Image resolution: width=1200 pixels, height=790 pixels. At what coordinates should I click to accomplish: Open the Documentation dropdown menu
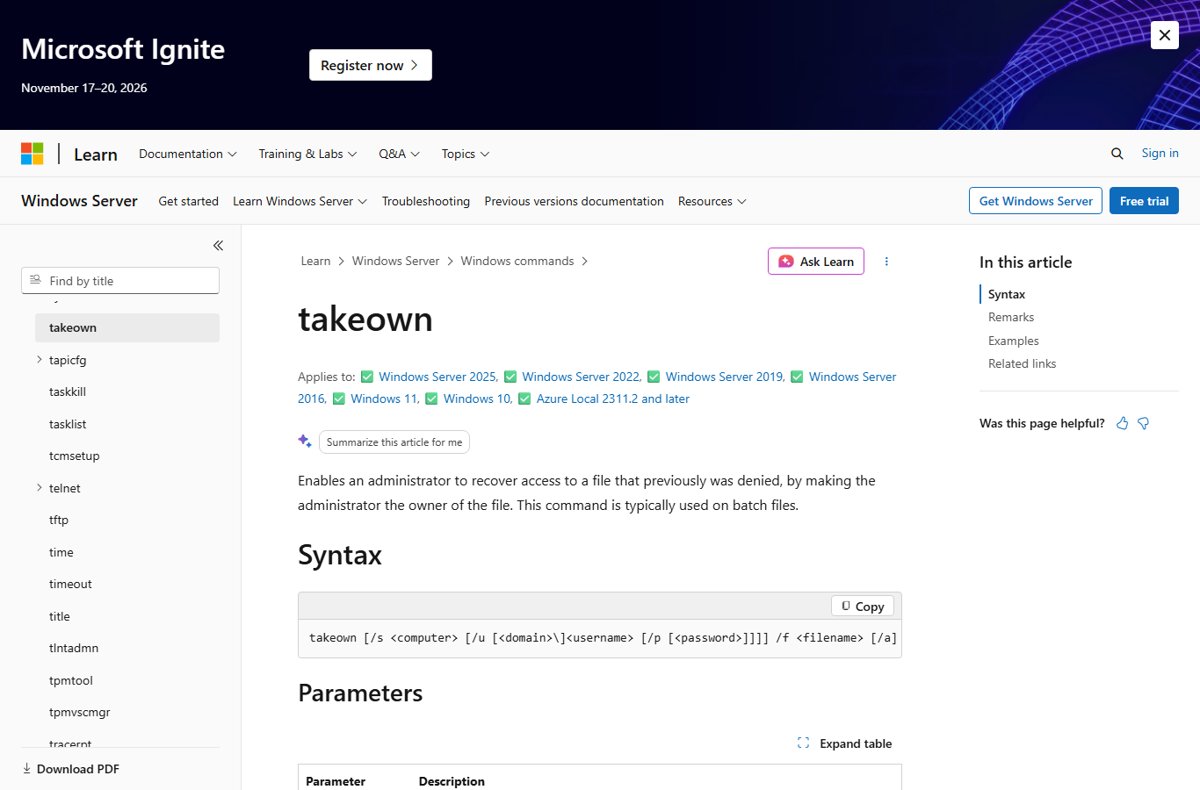pos(188,154)
